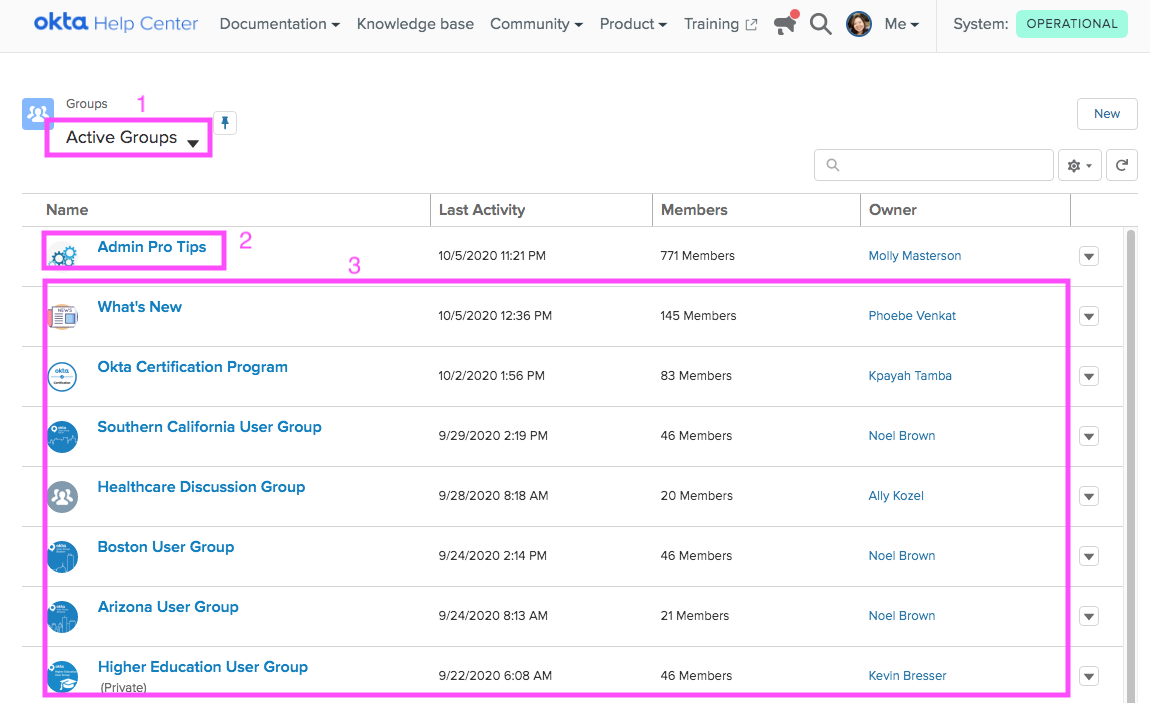Open row actions for Arizona User Group
Viewport: 1150px width, 703px height.
tap(1089, 616)
